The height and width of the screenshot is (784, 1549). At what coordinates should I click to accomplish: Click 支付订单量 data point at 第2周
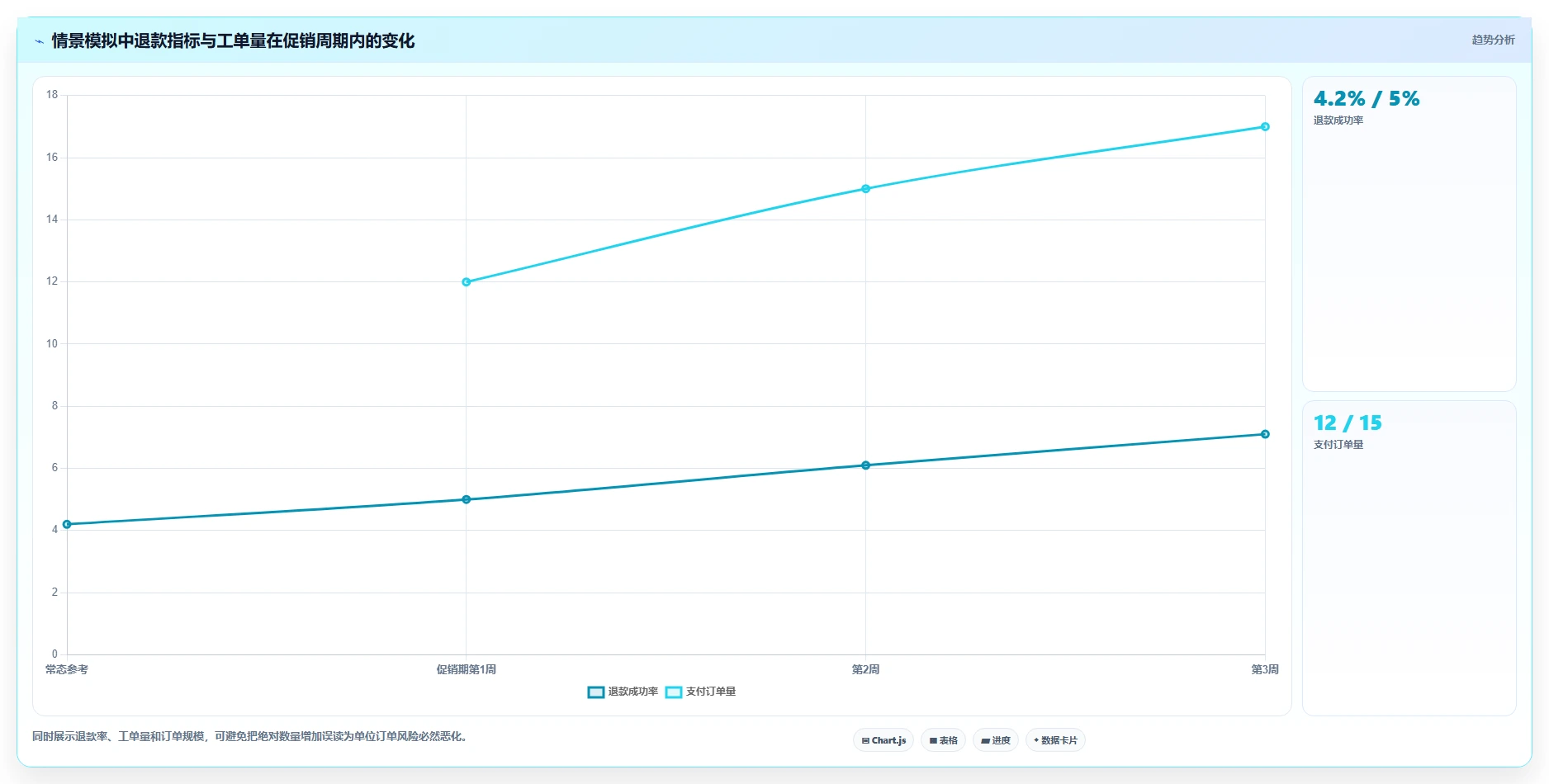(x=865, y=189)
